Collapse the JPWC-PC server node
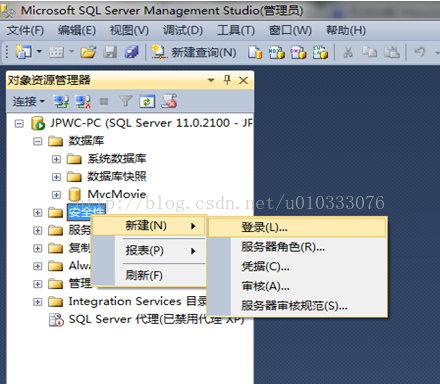 19,124
